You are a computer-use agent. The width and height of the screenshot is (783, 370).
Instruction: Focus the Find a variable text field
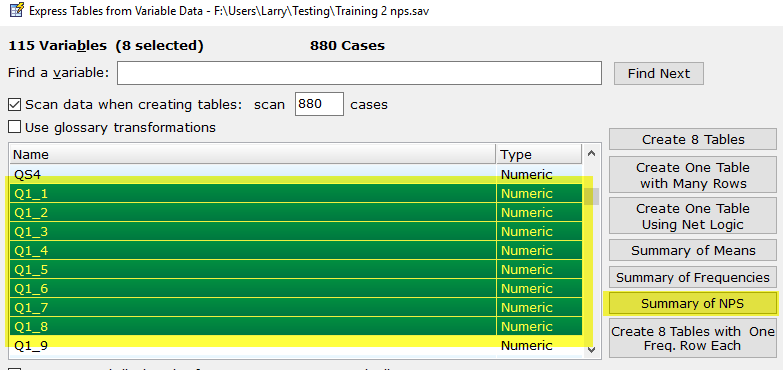pyautogui.click(x=359, y=73)
